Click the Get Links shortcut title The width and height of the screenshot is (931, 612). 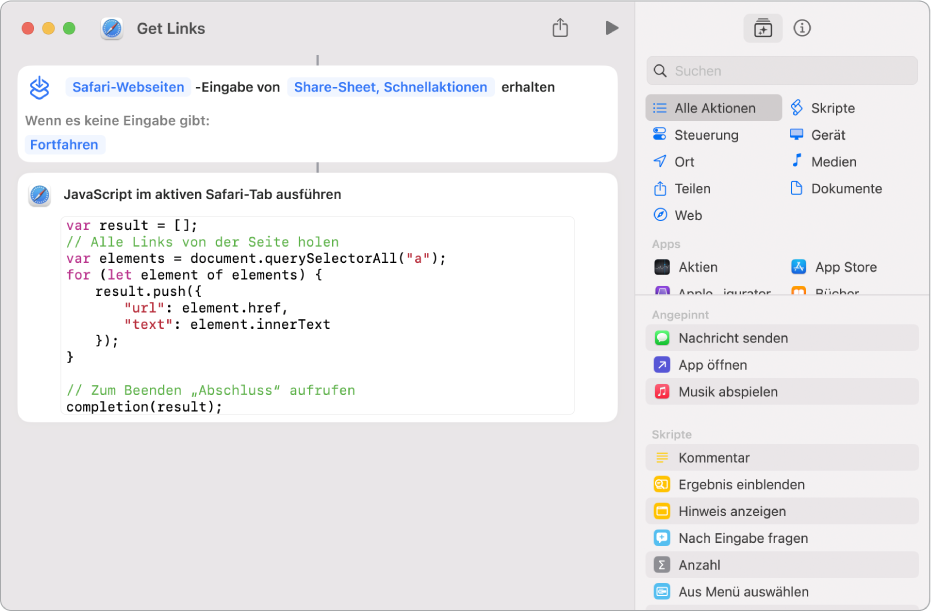point(171,28)
